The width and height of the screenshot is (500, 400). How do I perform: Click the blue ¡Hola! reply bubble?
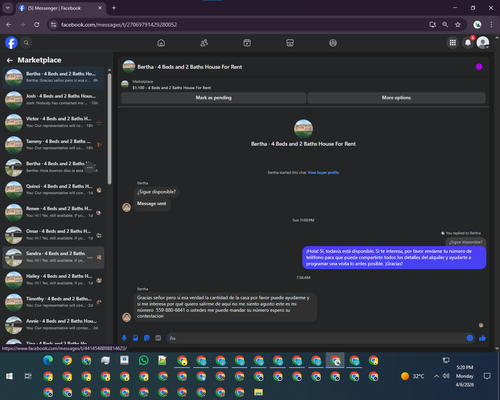394,257
